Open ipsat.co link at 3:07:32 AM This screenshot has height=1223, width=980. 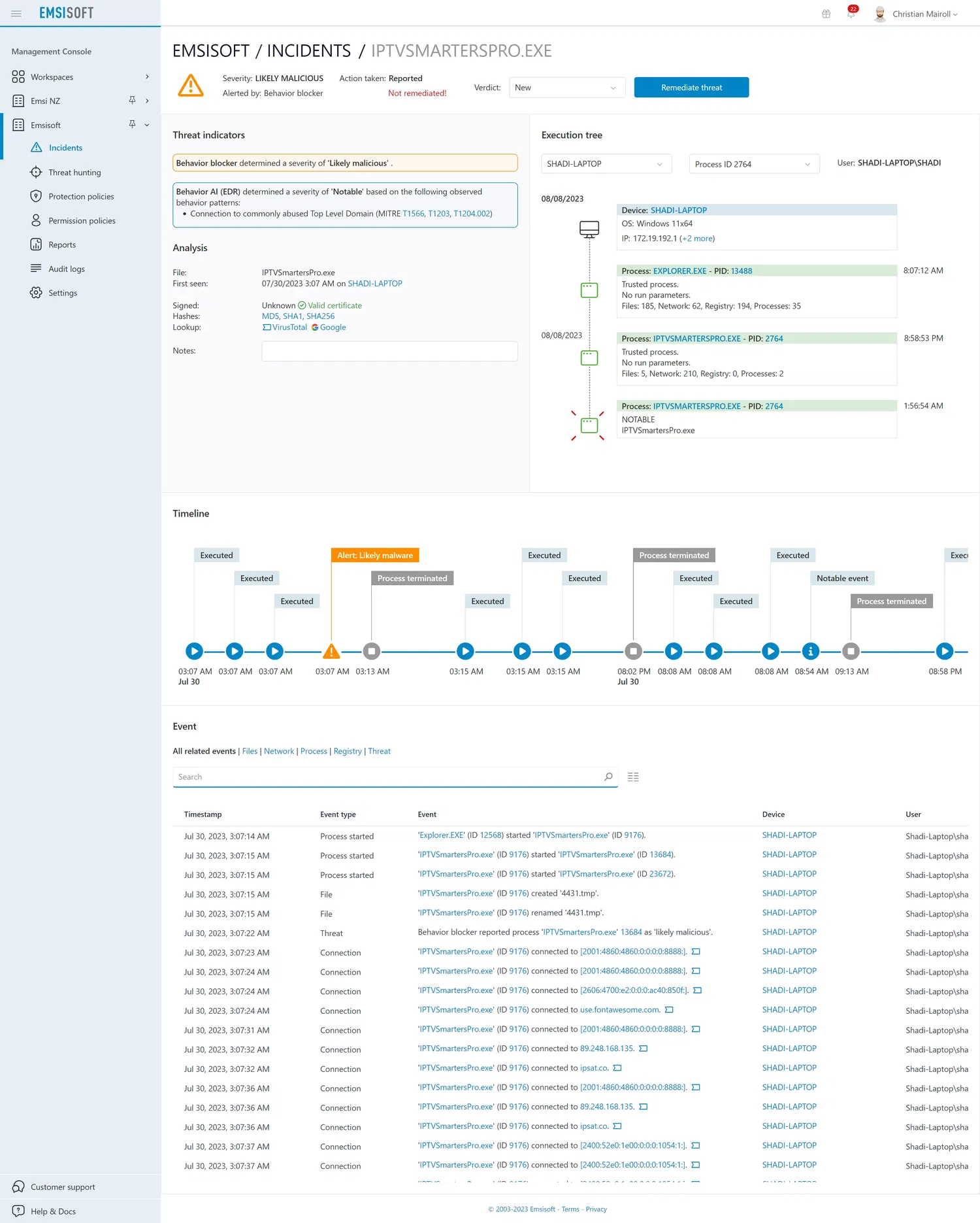(x=594, y=1068)
